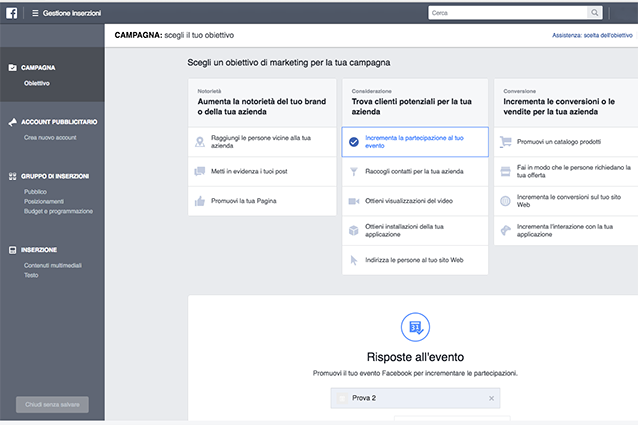This screenshot has width=638, height=425.
Task: Remove the Prova 2 event selection
Action: point(492,399)
